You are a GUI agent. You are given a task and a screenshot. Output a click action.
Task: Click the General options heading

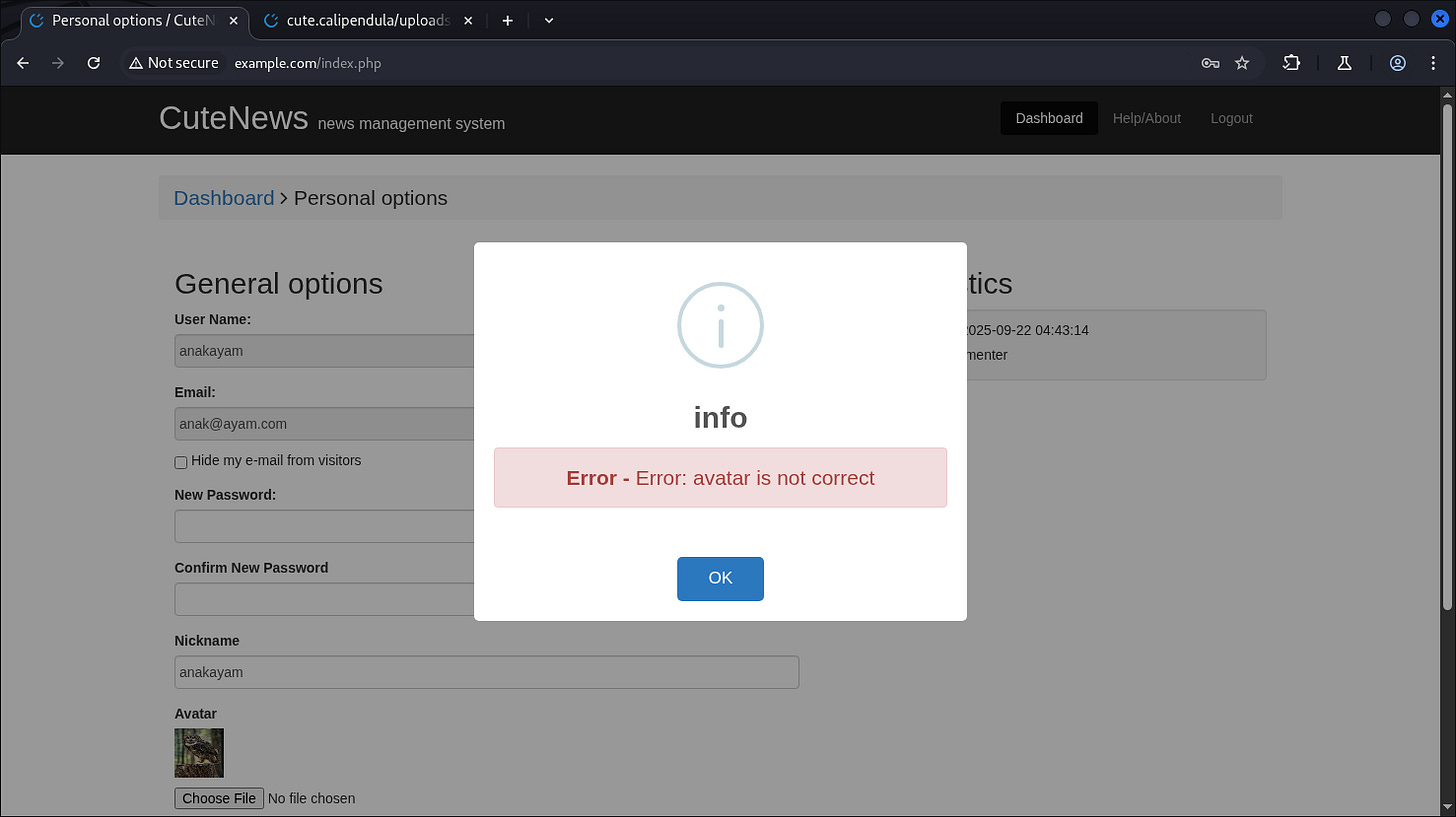pyautogui.click(x=279, y=283)
